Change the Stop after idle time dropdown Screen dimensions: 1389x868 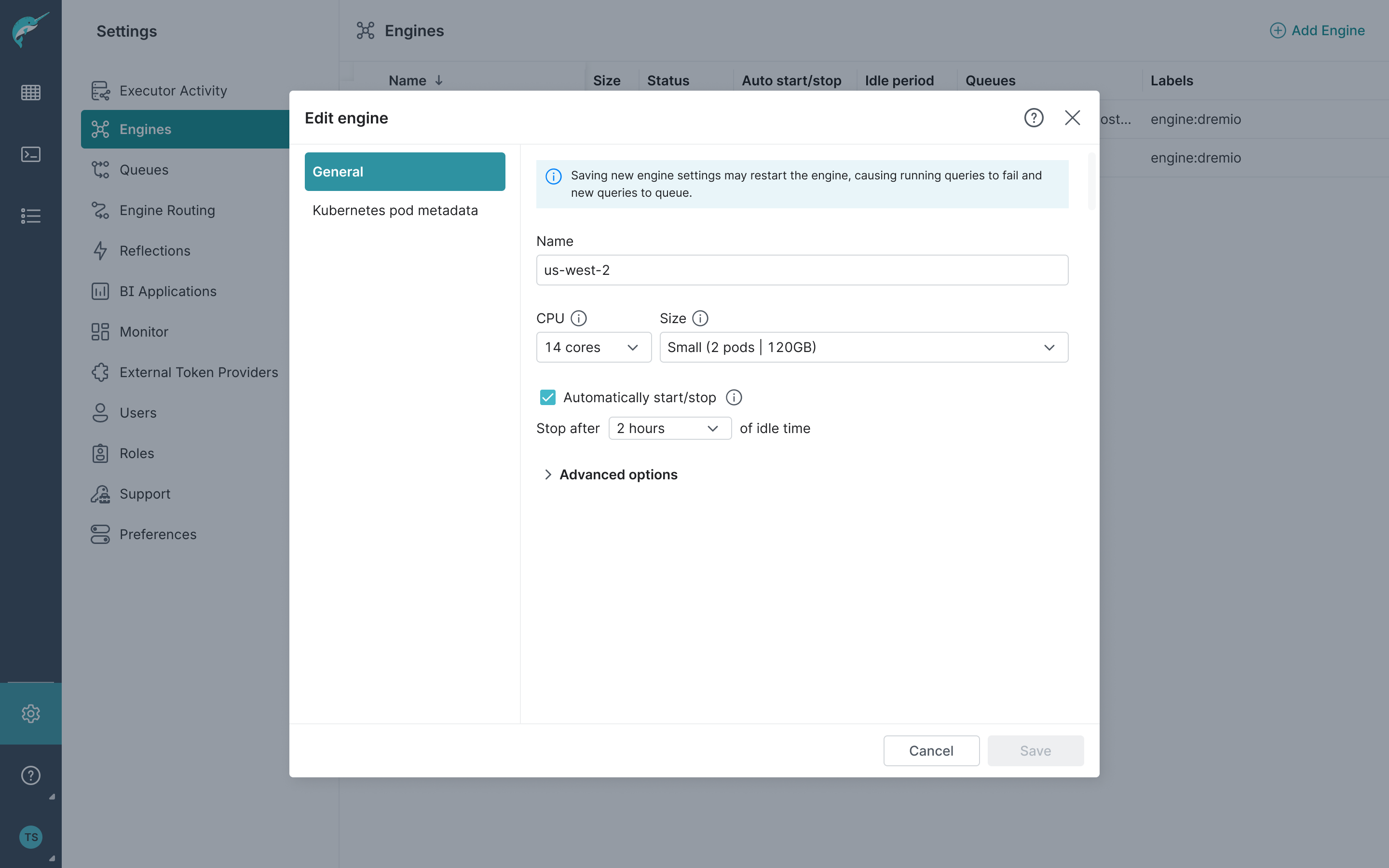pos(669,428)
